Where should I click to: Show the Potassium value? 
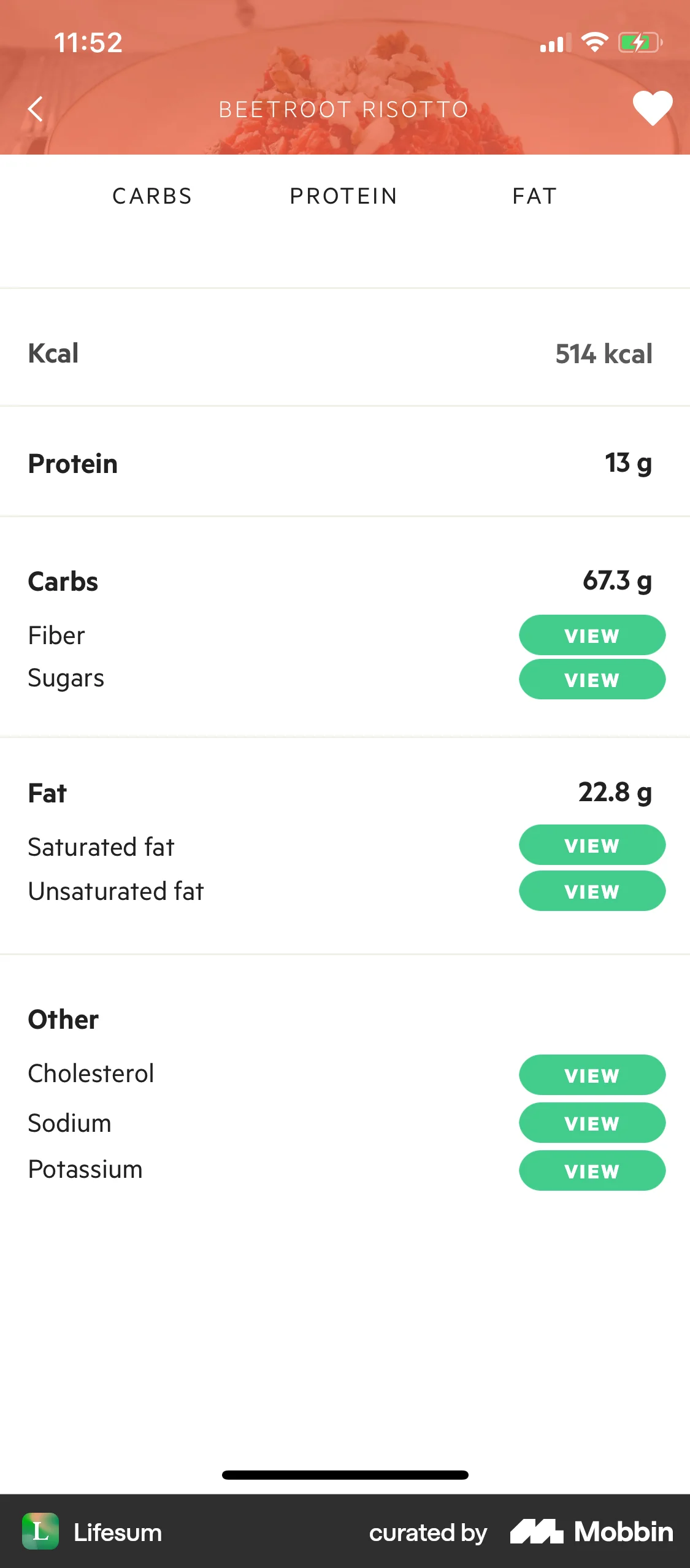coord(592,1170)
